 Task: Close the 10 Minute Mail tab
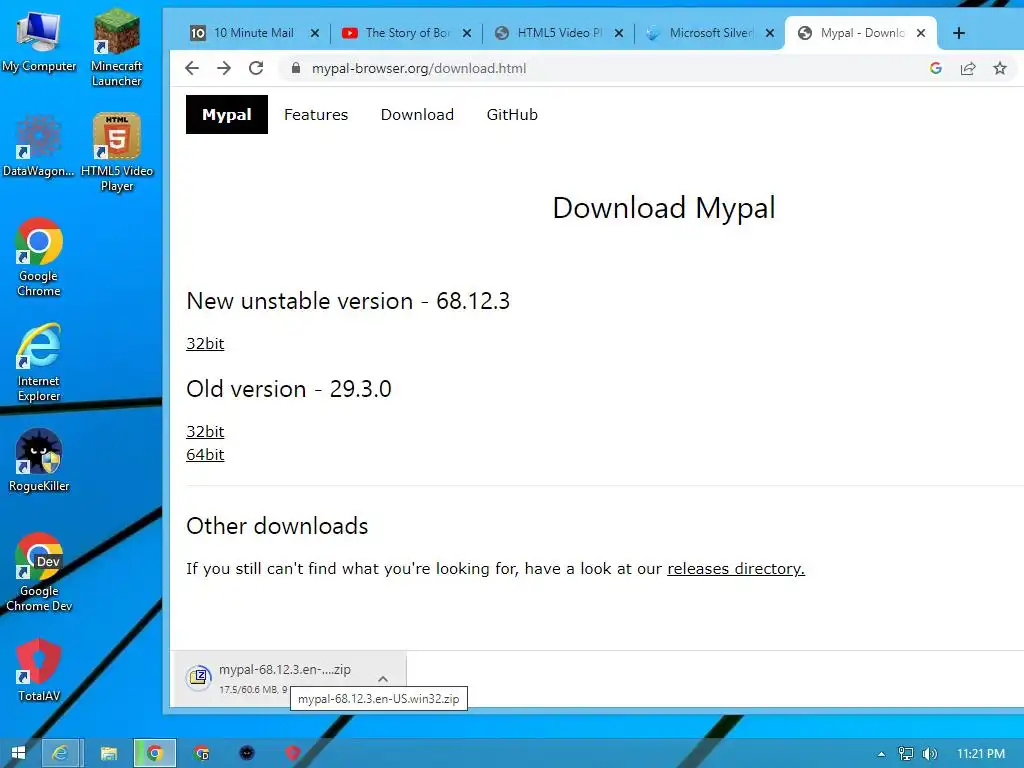click(x=315, y=33)
